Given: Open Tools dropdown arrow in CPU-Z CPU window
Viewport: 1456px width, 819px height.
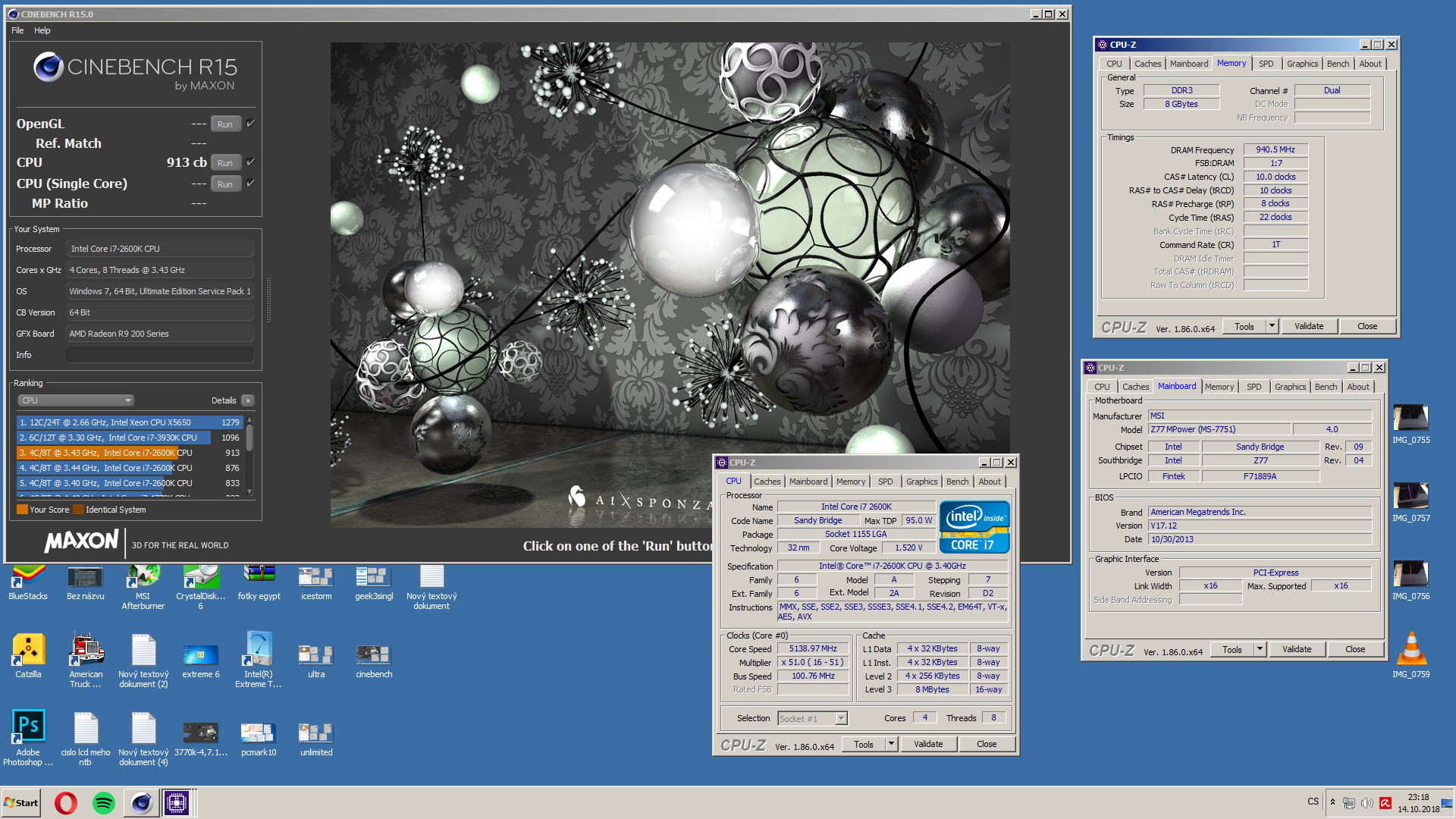Looking at the screenshot, I should (892, 744).
